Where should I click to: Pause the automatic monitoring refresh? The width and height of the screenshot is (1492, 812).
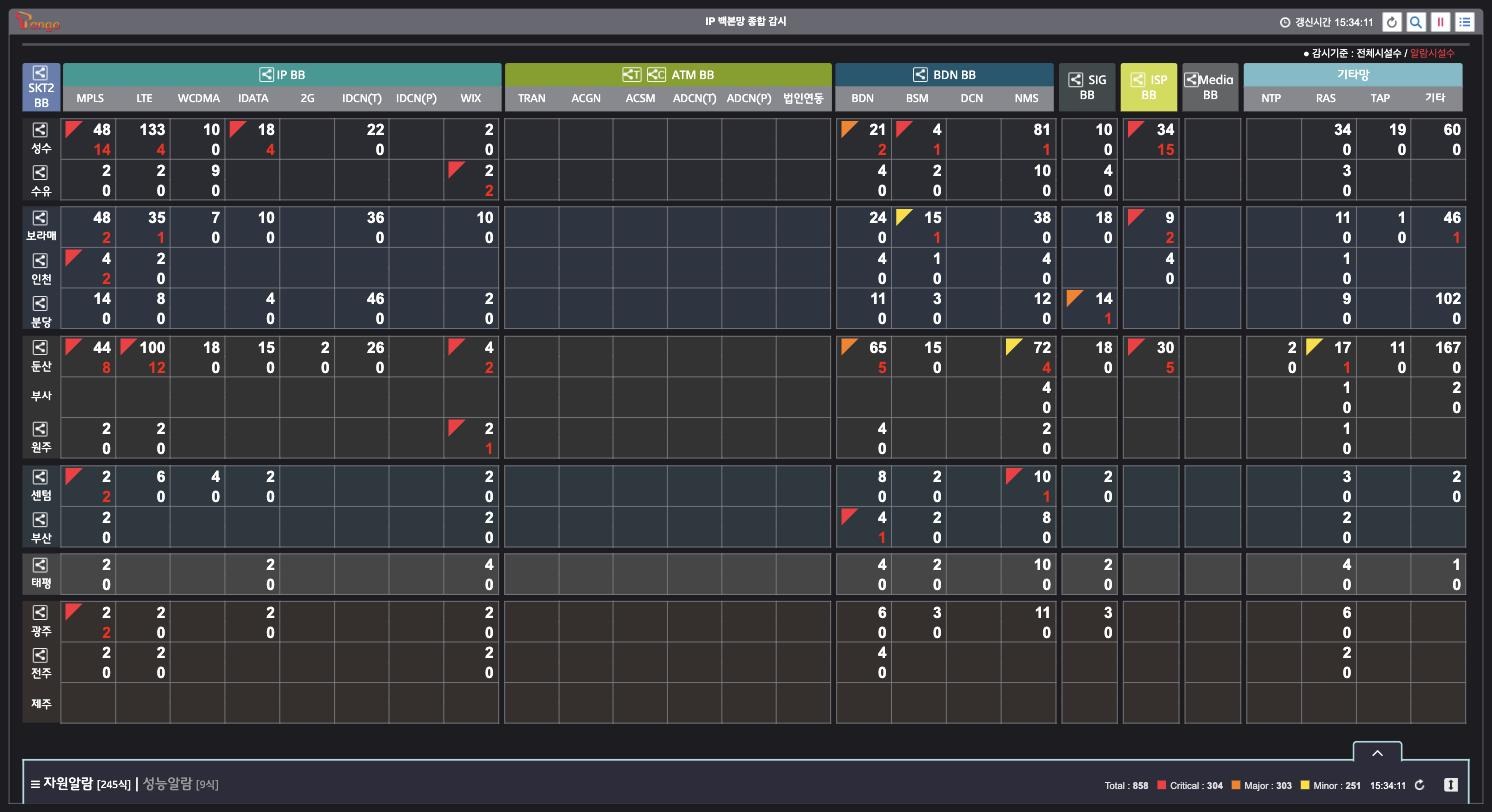coord(1440,22)
